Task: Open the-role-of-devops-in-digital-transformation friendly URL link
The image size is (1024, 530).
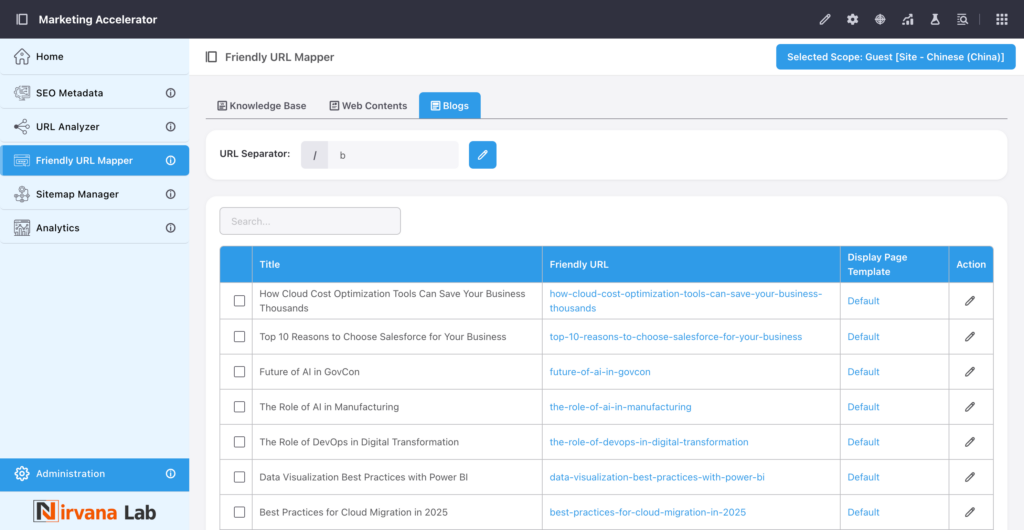Action: tap(649, 442)
